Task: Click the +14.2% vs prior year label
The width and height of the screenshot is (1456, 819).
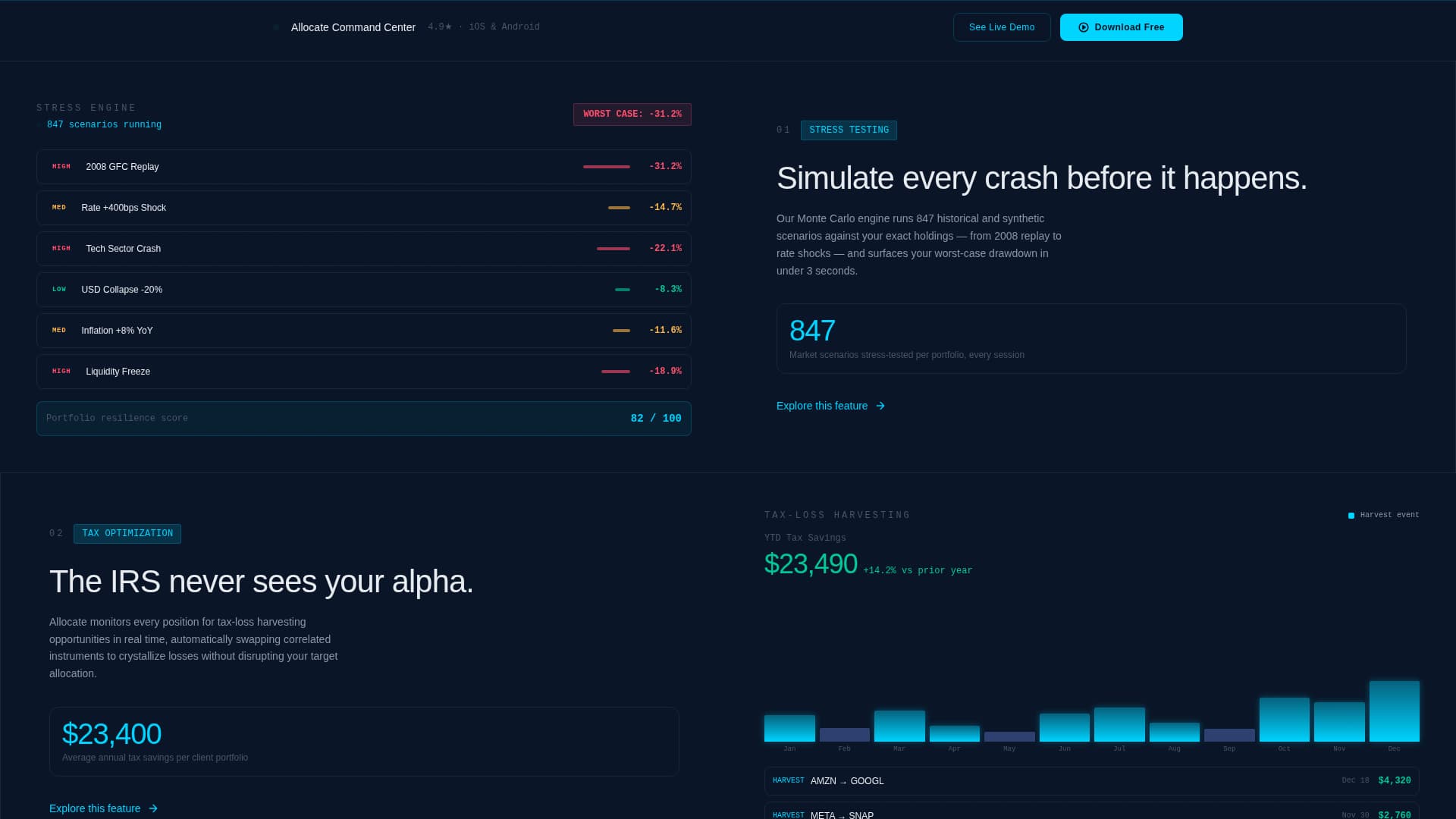Action: coord(918,571)
